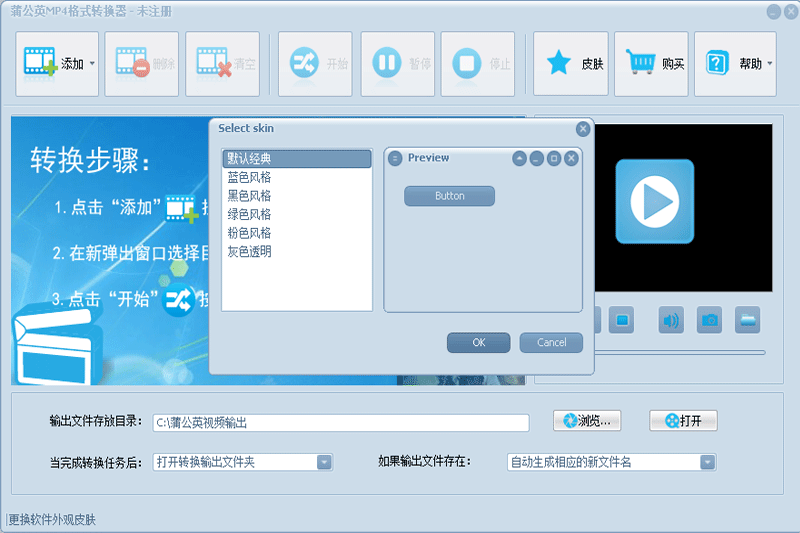Click the large play button in player
This screenshot has height=533, width=800.
[x=655, y=201]
